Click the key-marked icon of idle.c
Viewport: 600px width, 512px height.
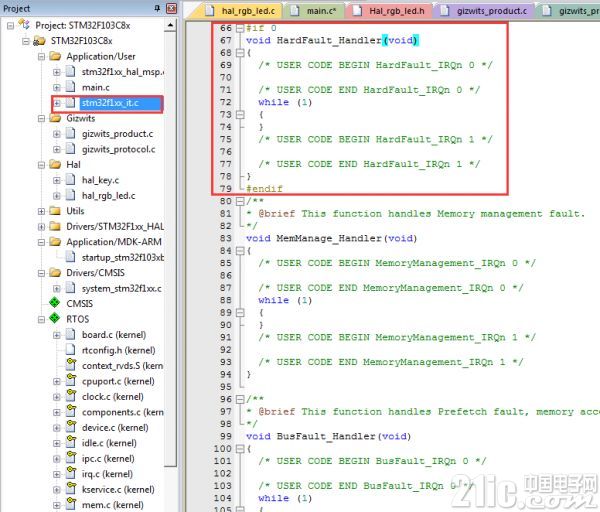point(71,442)
